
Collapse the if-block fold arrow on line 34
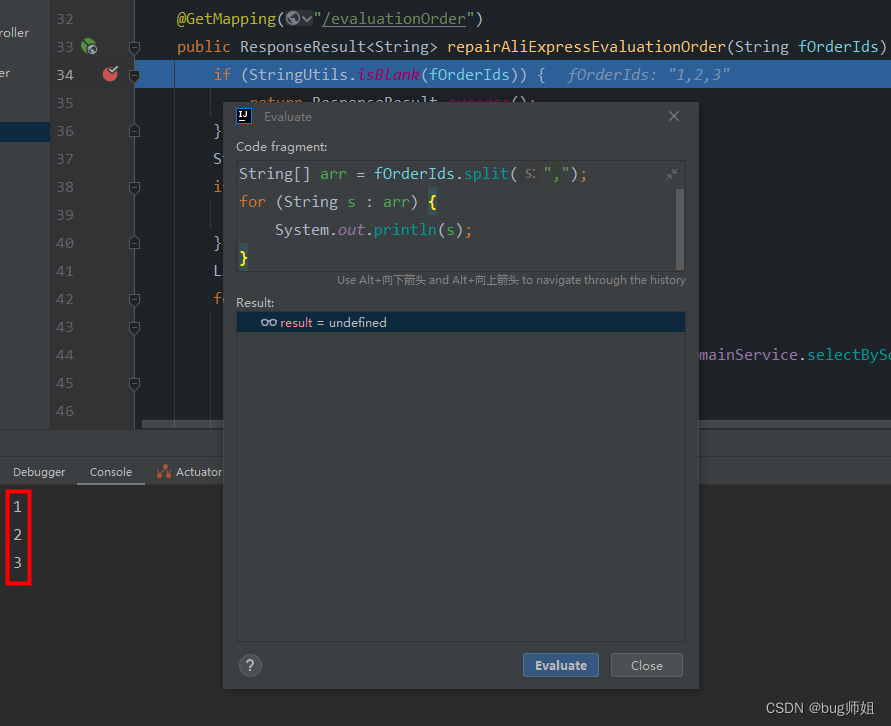(x=133, y=76)
